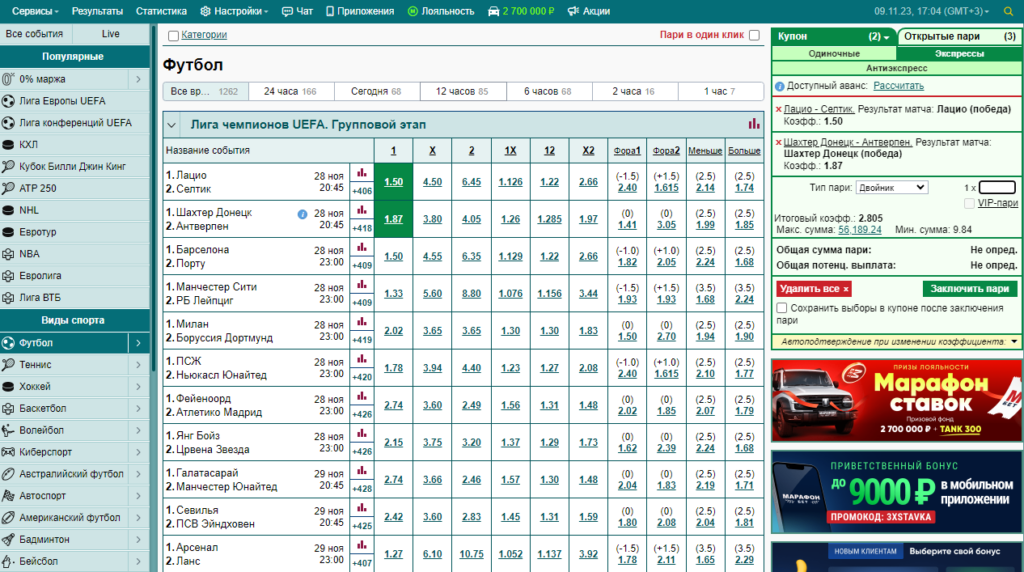Expand Баскетбол submenu arrow
This screenshot has height=572, width=1024.
(138, 408)
